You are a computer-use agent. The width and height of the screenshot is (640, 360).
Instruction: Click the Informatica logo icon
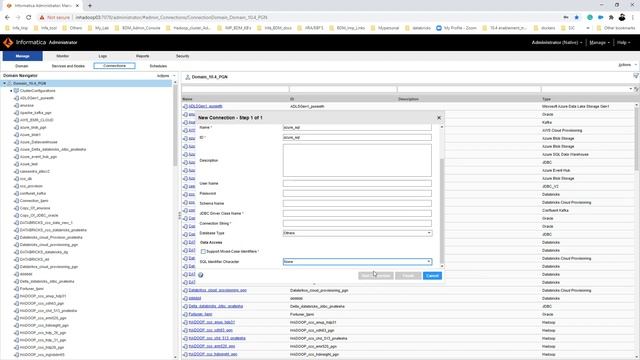[x=8, y=42]
